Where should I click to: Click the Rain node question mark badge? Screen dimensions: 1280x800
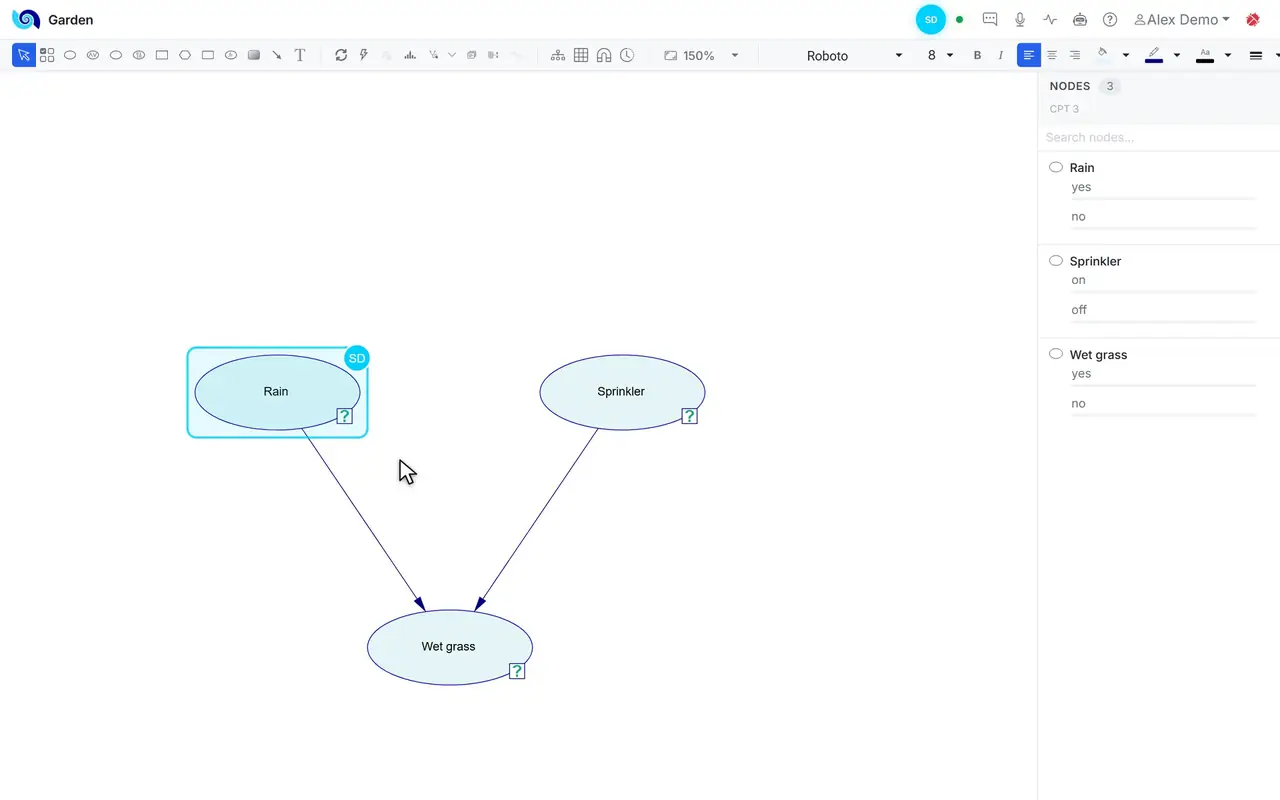[x=344, y=416]
